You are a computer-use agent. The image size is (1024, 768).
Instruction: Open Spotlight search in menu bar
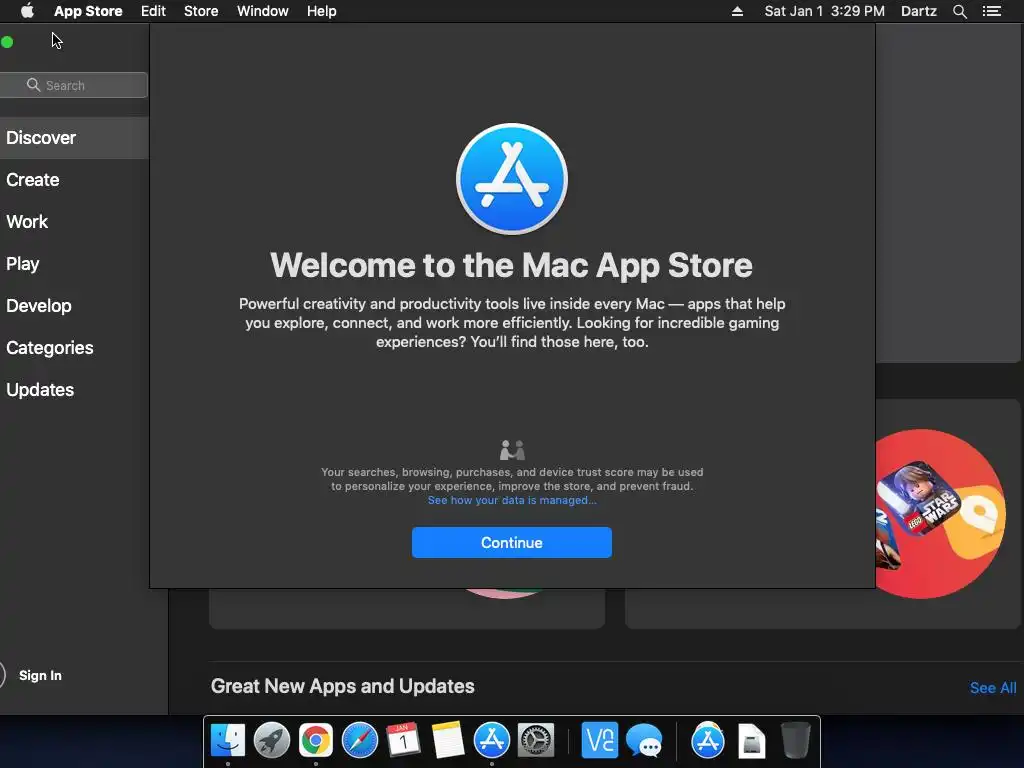click(959, 11)
